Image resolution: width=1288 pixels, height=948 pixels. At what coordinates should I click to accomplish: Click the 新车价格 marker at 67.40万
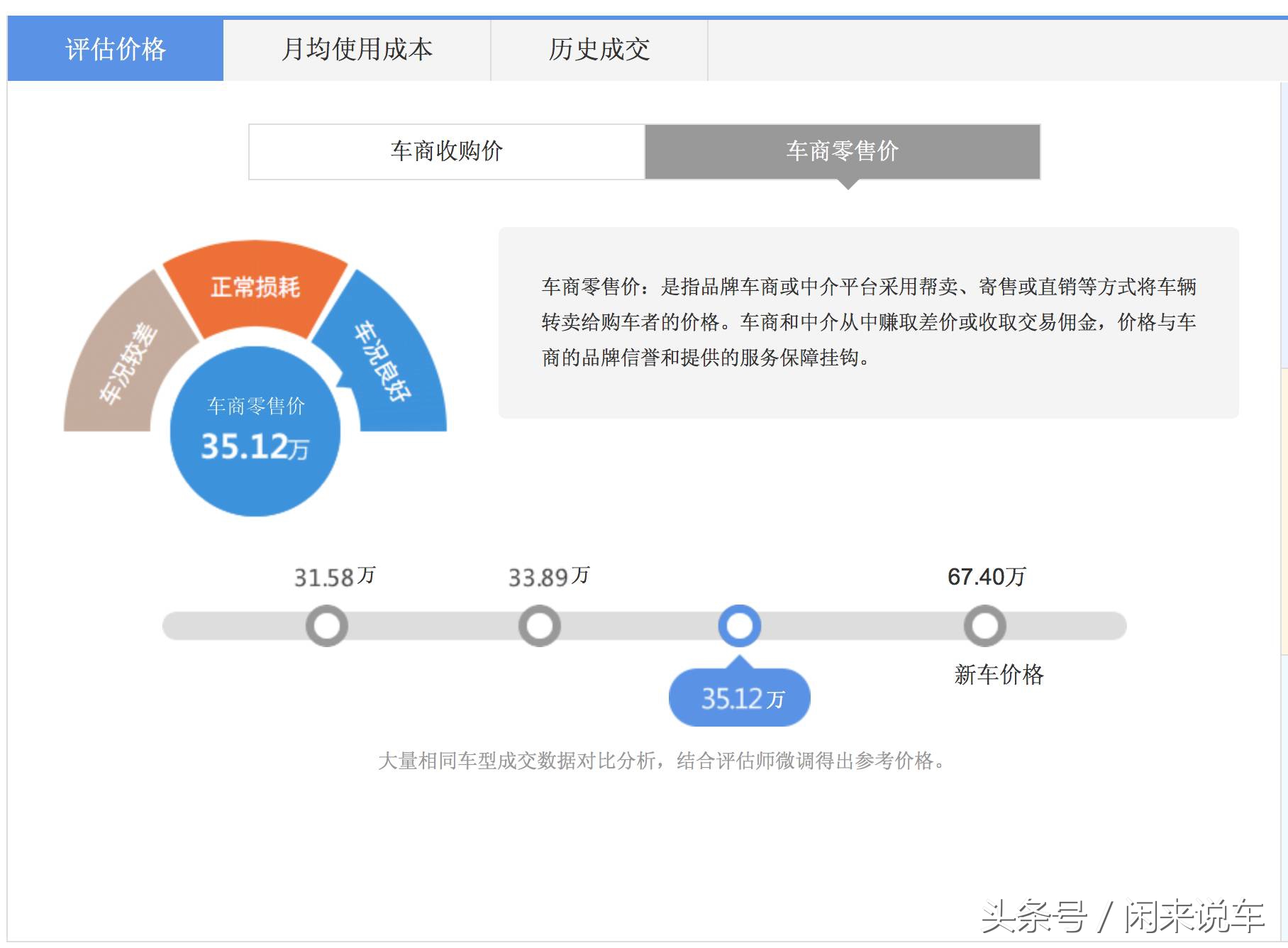(x=984, y=625)
